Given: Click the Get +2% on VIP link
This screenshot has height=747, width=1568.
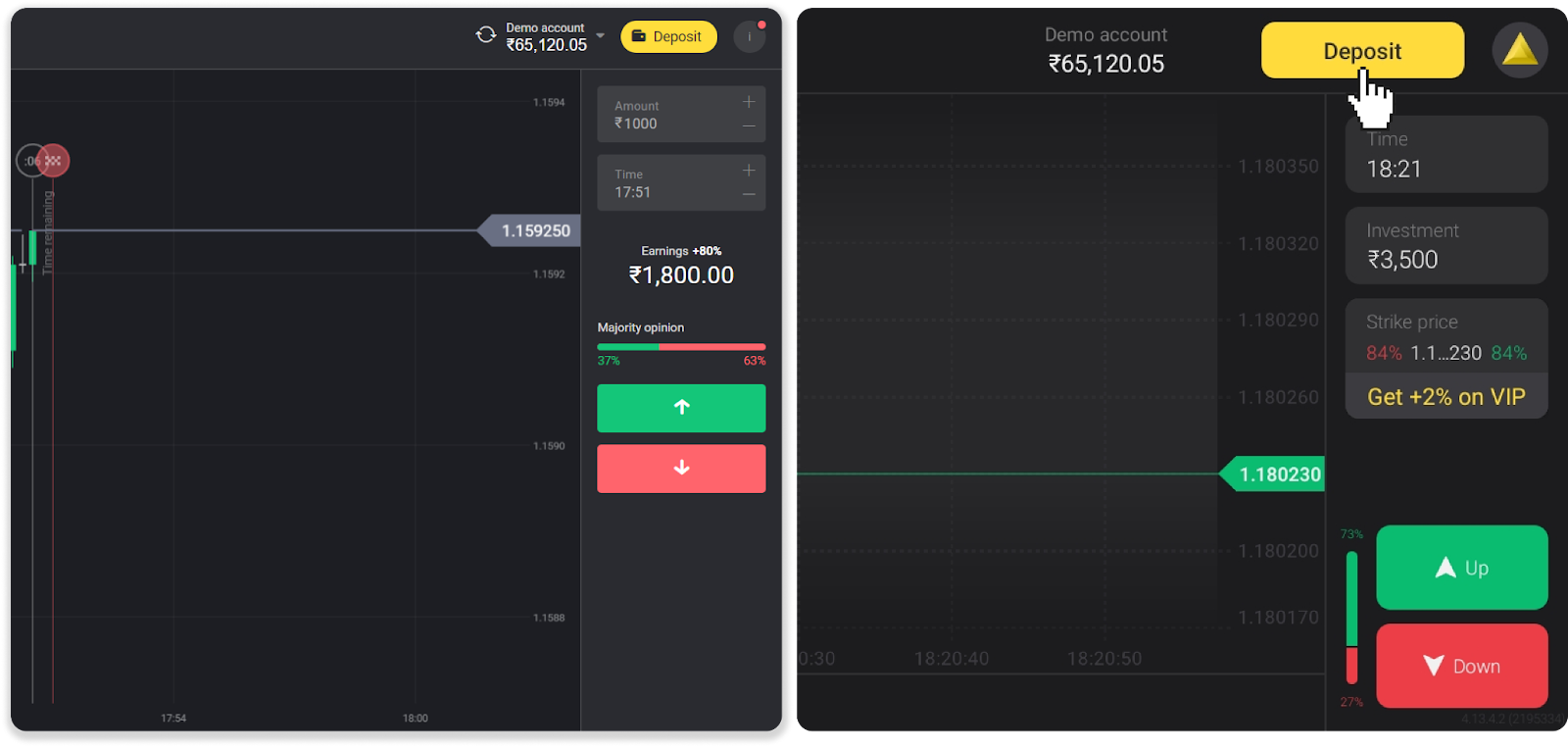Looking at the screenshot, I should click(x=1445, y=397).
